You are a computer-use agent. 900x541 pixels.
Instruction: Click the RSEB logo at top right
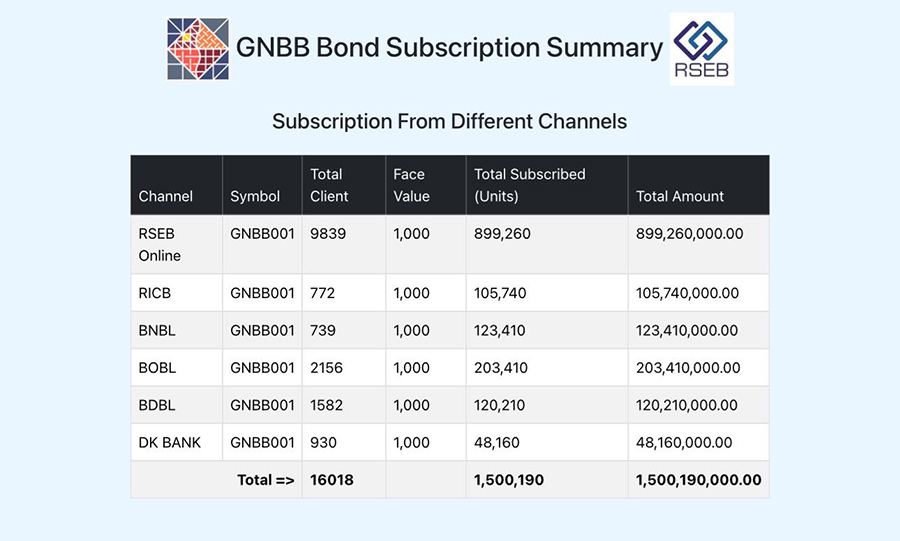701,49
